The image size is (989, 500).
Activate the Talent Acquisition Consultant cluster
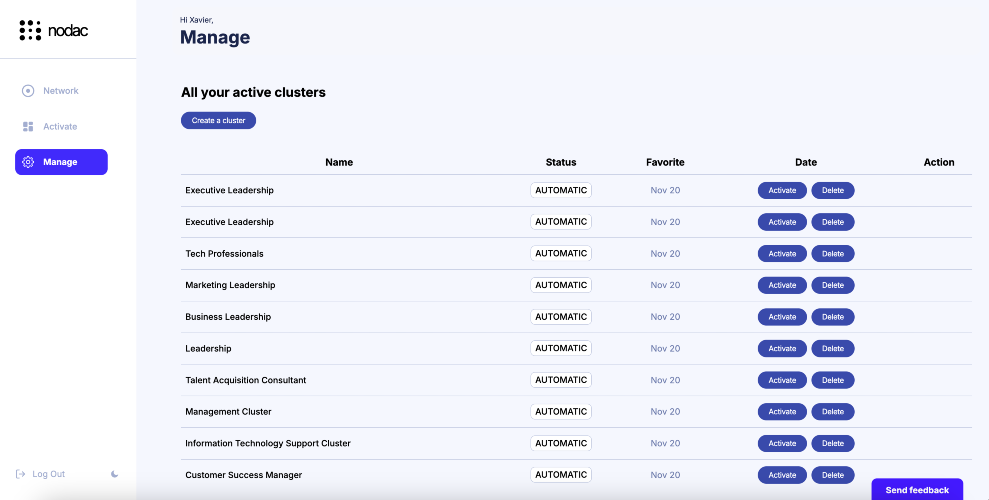[782, 380]
